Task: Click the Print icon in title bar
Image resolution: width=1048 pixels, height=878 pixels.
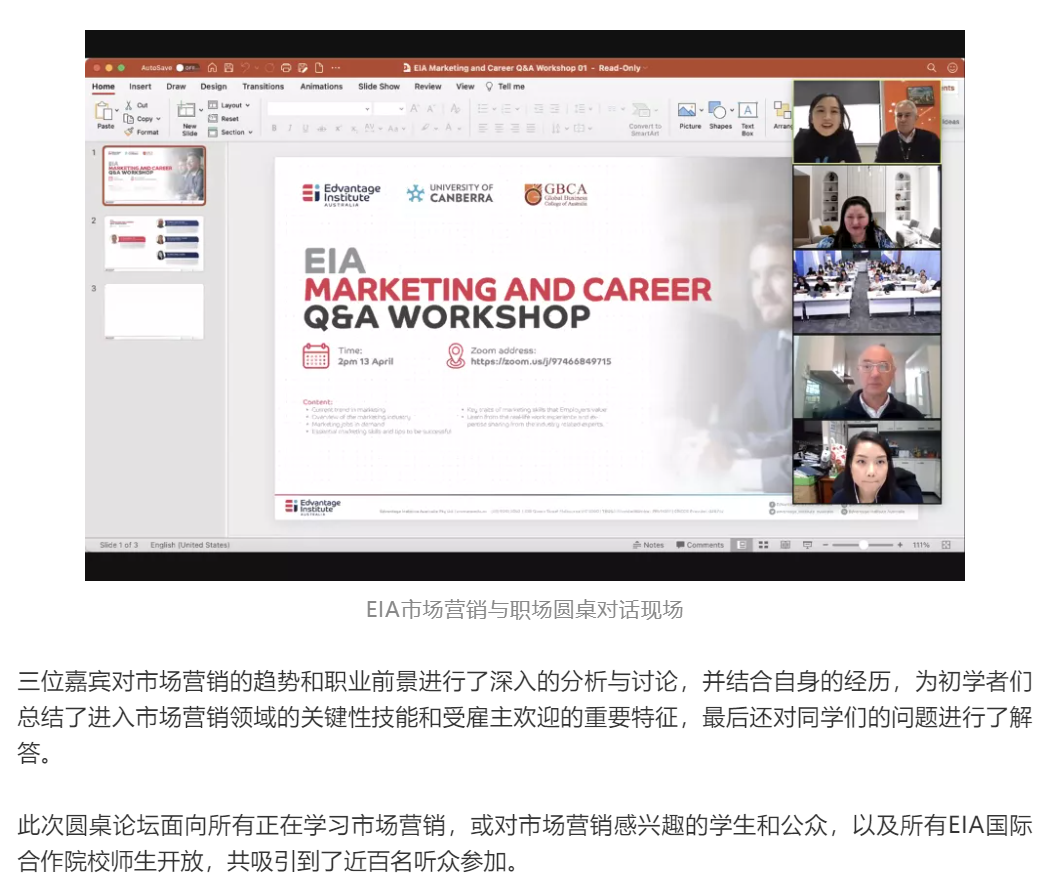Action: click(286, 68)
